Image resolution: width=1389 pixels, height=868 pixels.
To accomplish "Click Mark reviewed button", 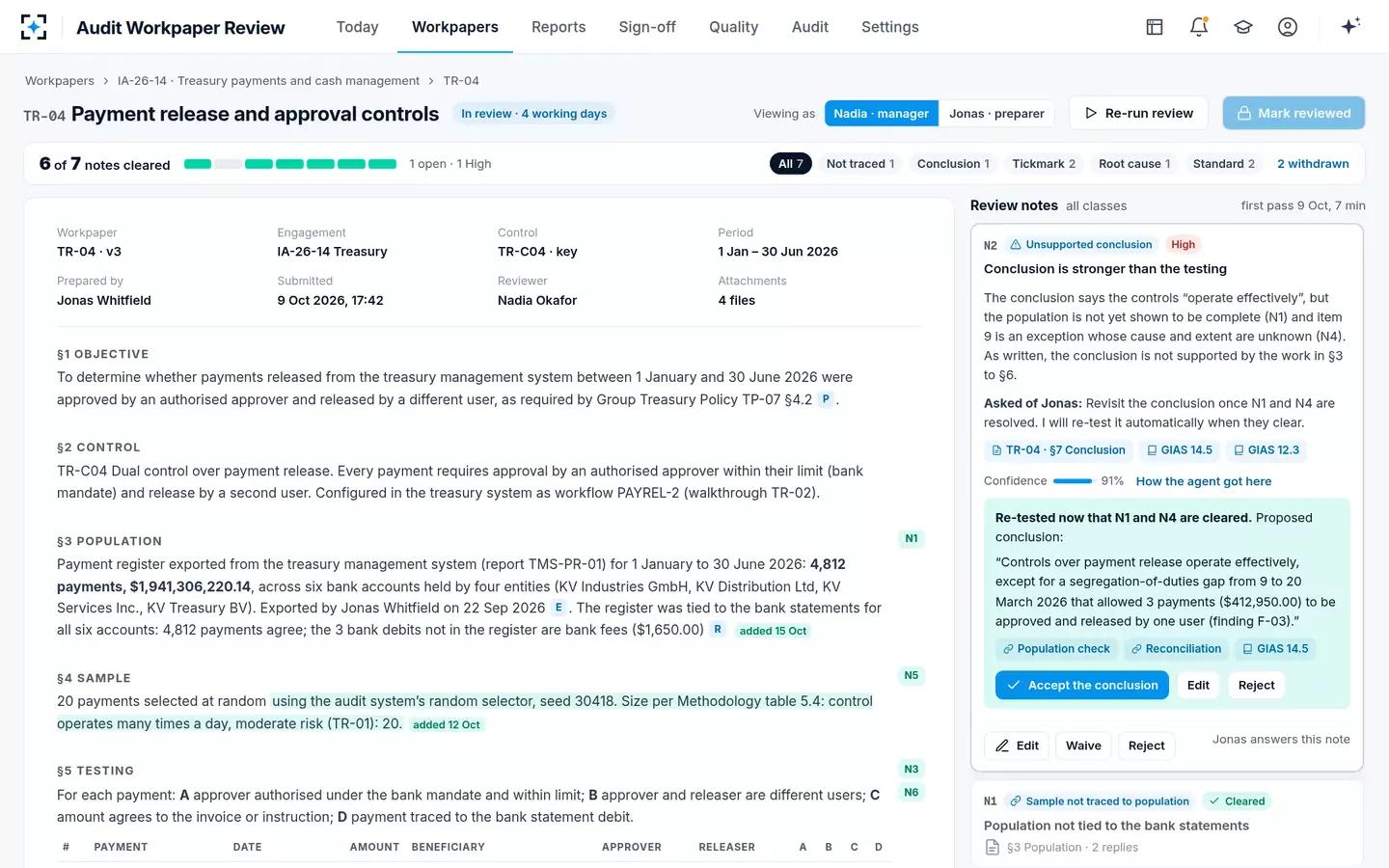I will point(1294,113).
